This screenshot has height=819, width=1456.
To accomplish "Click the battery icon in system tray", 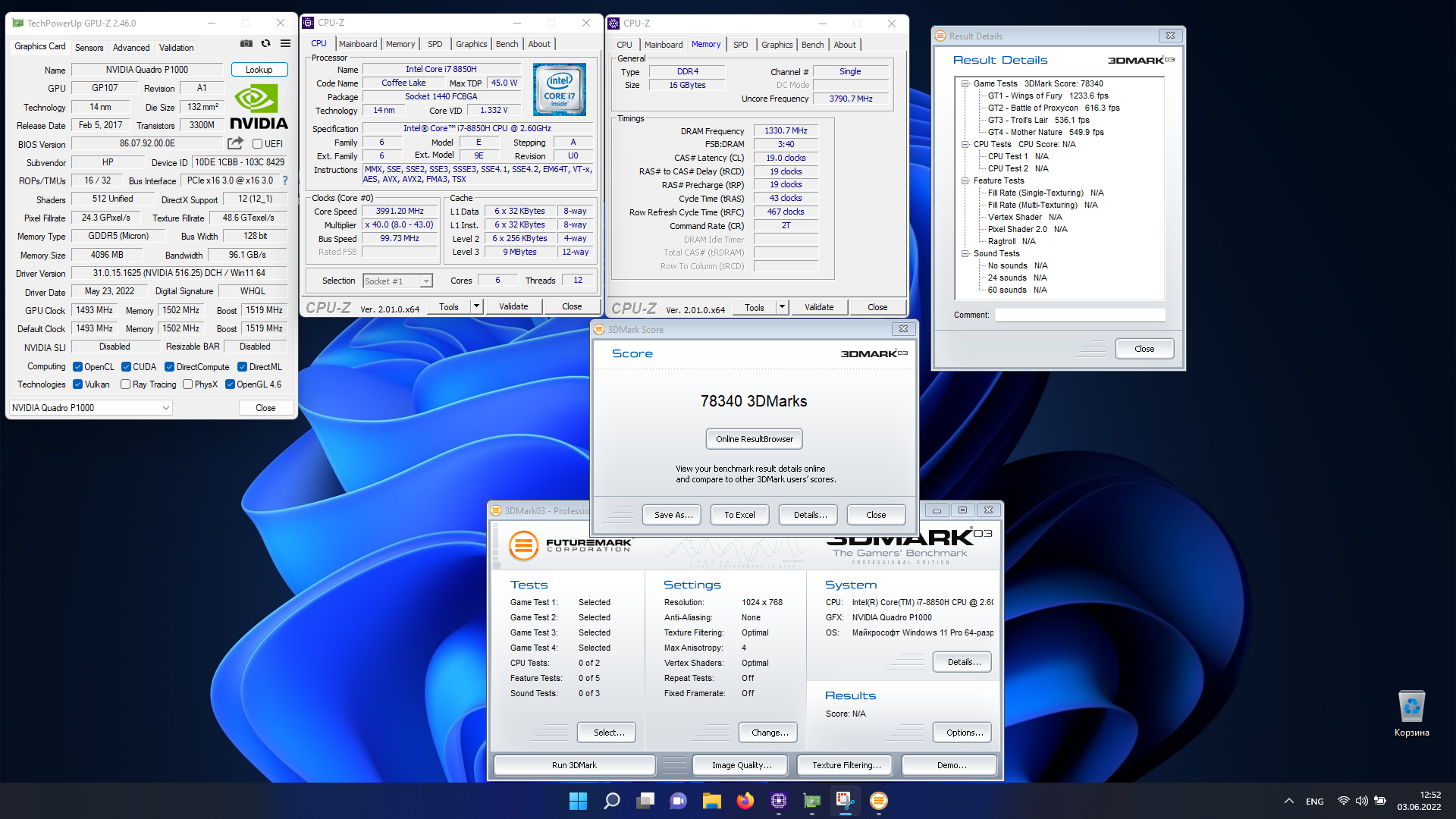I will tap(1380, 801).
